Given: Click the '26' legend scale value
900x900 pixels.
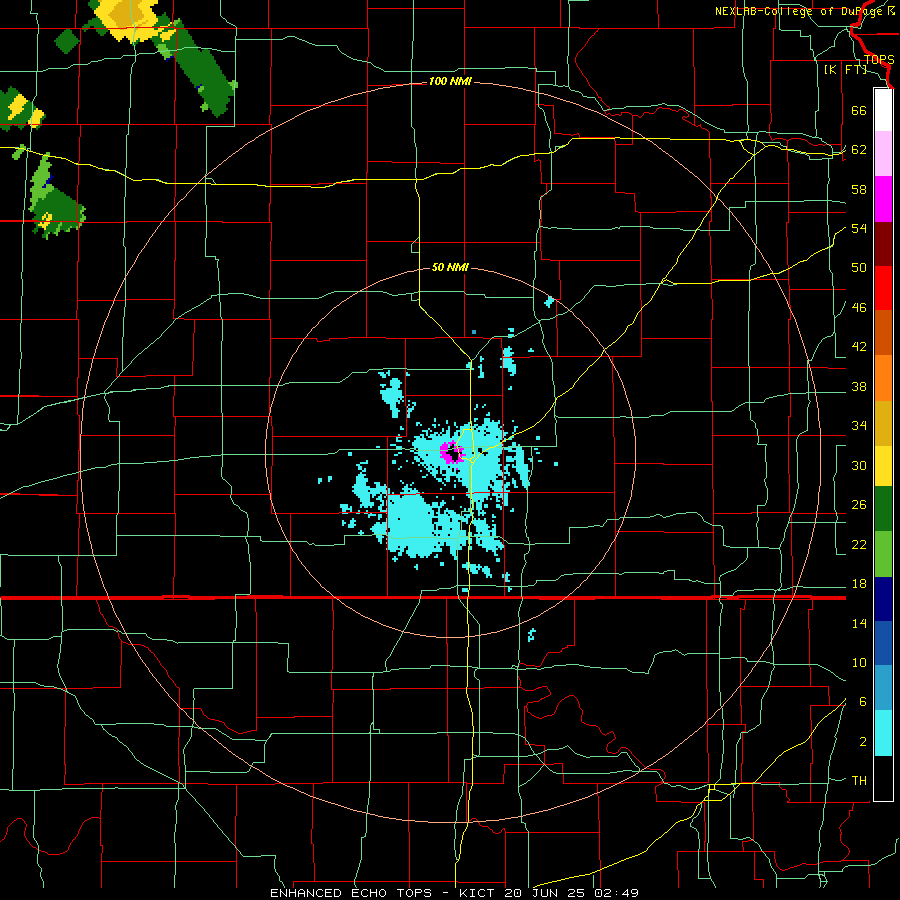Looking at the screenshot, I should 859,505.
